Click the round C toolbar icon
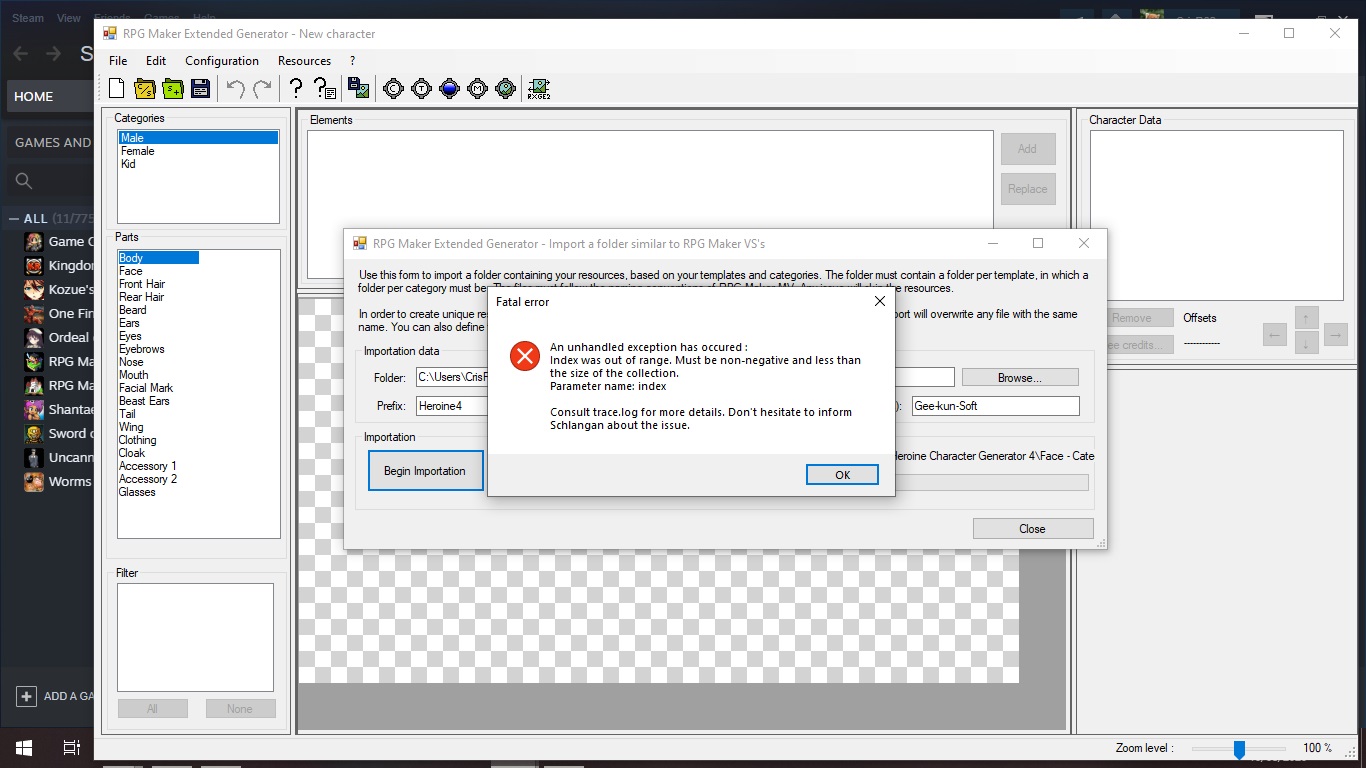 click(393, 88)
